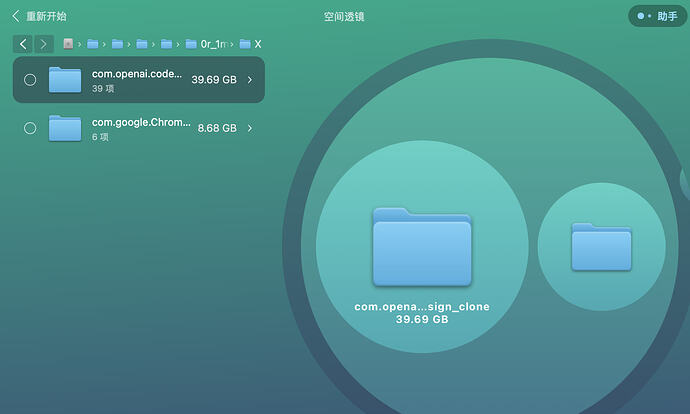
Task: Tick the circle for com.google.Chrom...
Action: pyautogui.click(x=30, y=128)
